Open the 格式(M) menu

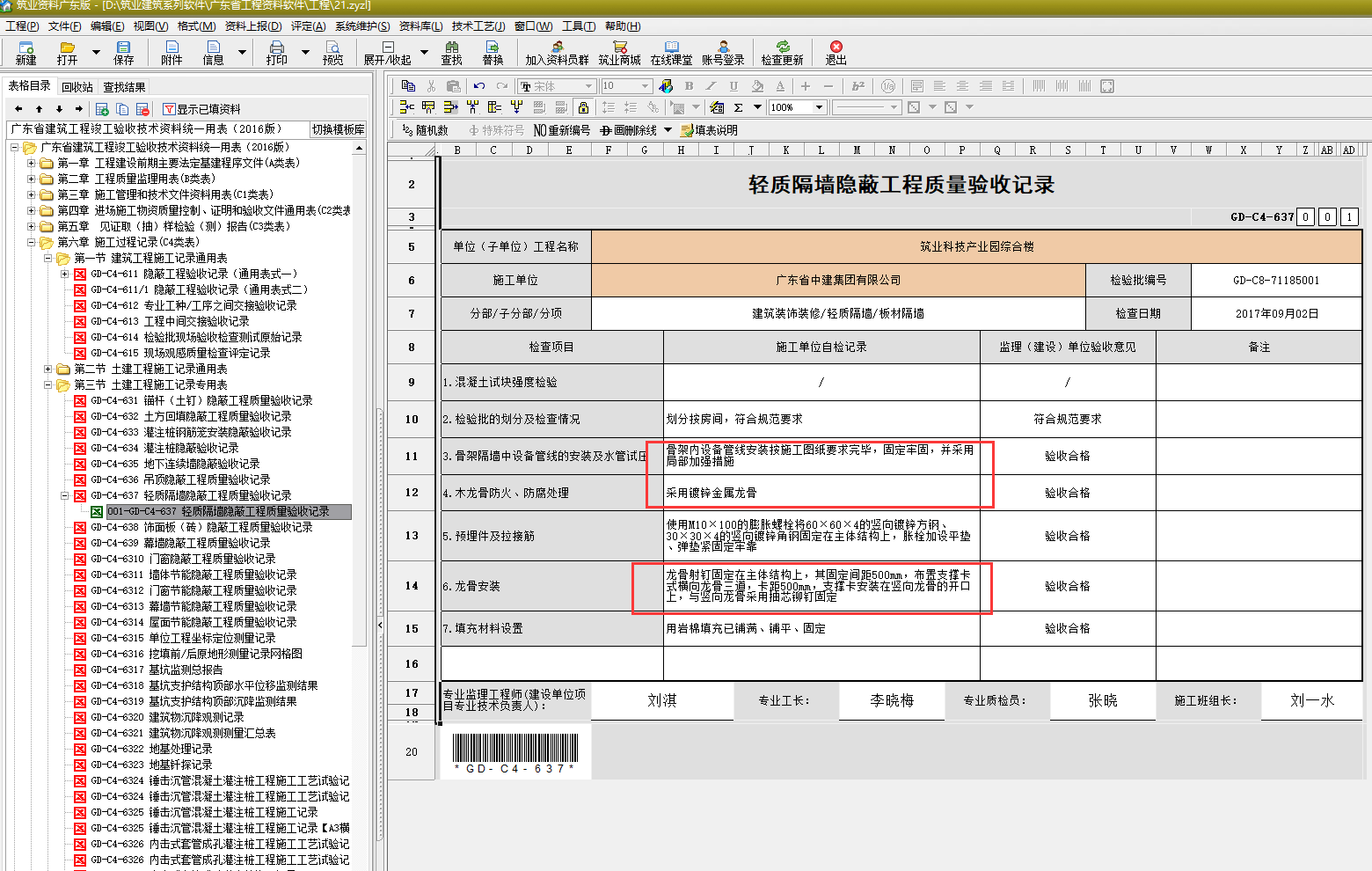coord(196,26)
